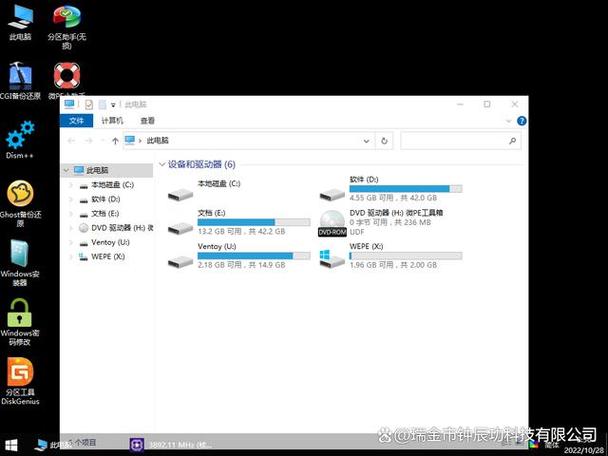Image resolution: width=608 pixels, height=456 pixels.
Task: Launch Ghost备份还原 from the desktop
Action: pyautogui.click(x=19, y=196)
